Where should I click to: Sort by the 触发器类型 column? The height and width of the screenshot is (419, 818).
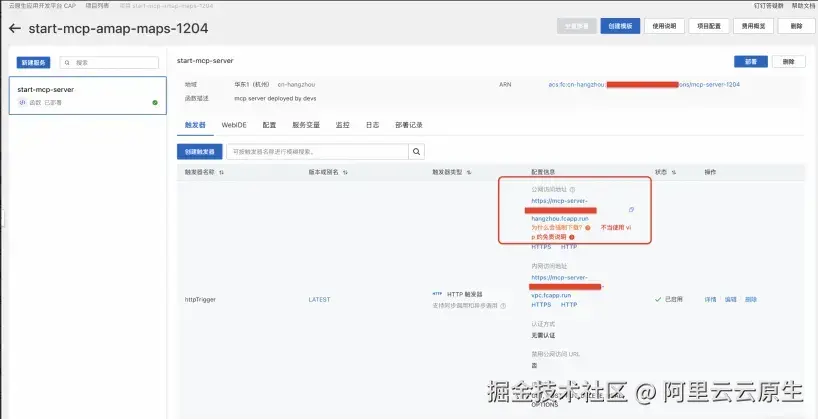469,172
